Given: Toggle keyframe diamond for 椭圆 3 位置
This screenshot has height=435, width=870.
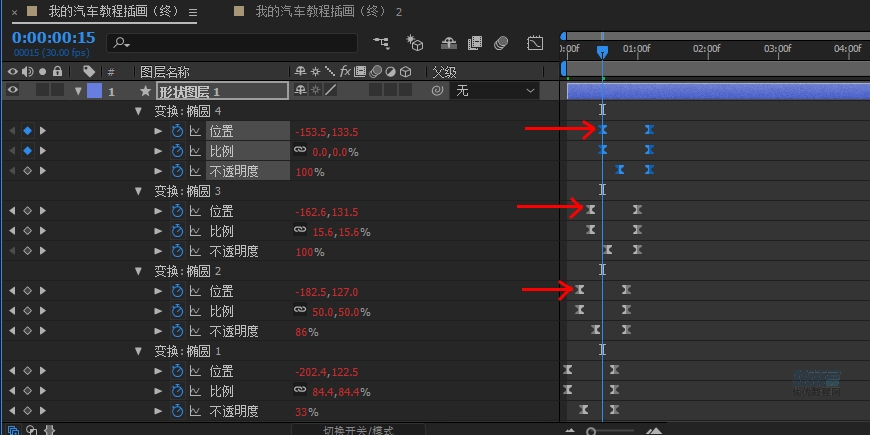Looking at the screenshot, I should pyautogui.click(x=27, y=211).
